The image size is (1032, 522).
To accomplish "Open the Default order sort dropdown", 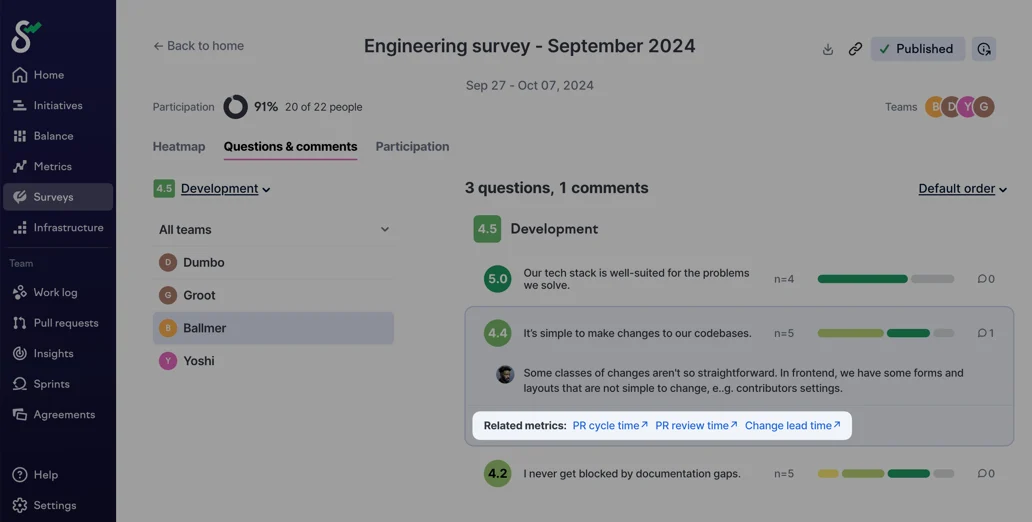I will [x=962, y=188].
